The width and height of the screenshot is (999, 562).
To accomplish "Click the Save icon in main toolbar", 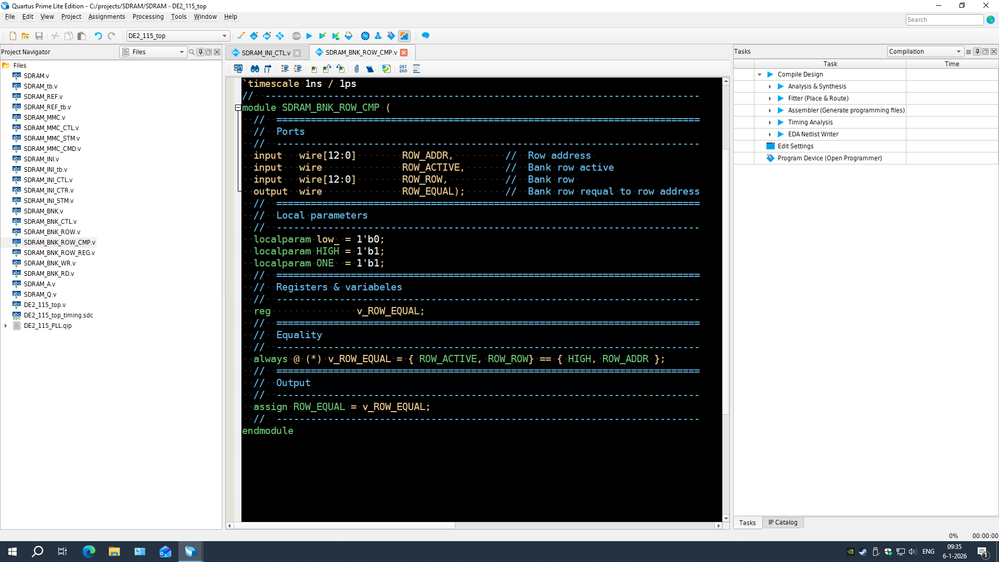I will pos(39,36).
